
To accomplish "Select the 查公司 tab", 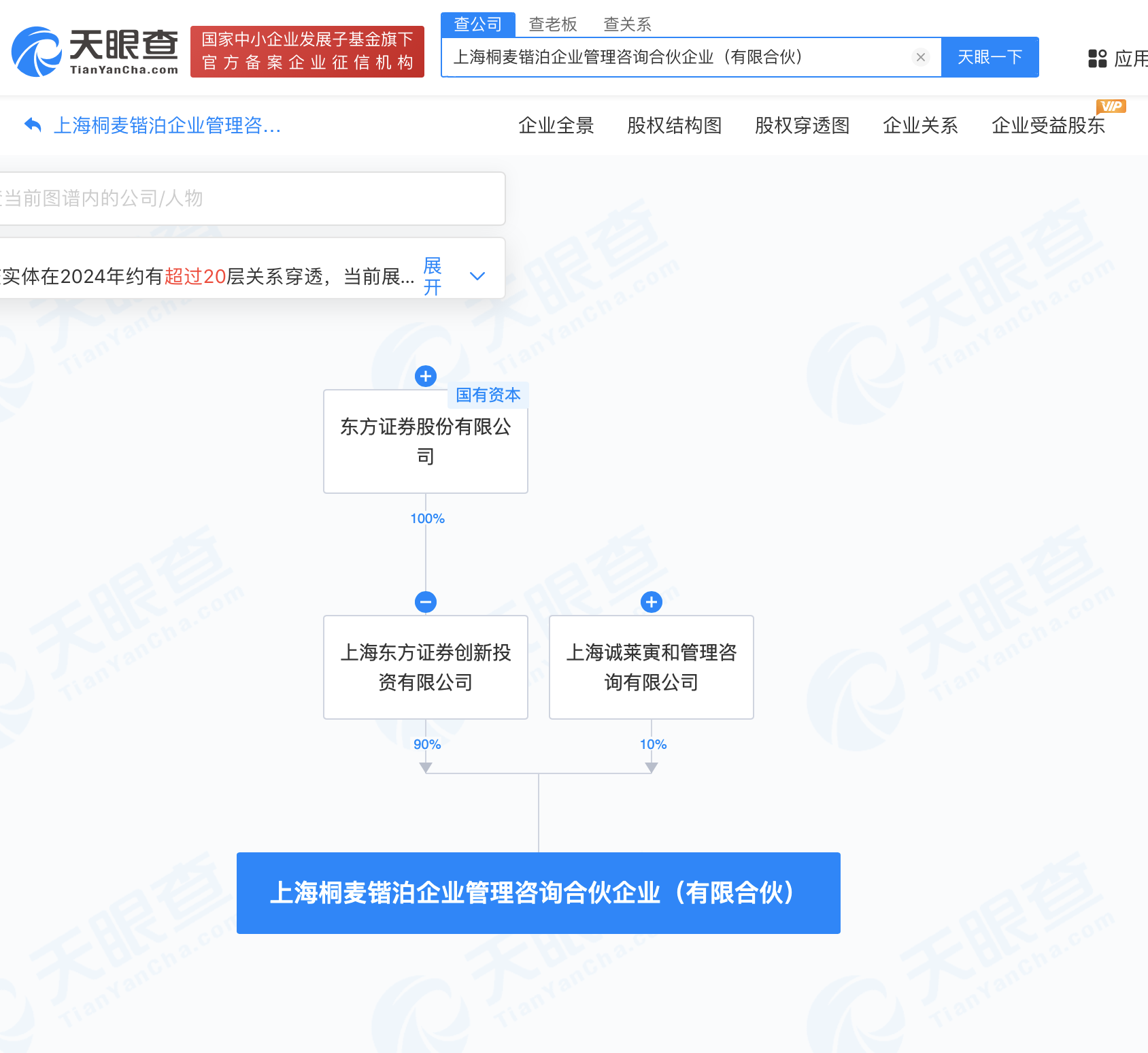I will [x=478, y=24].
